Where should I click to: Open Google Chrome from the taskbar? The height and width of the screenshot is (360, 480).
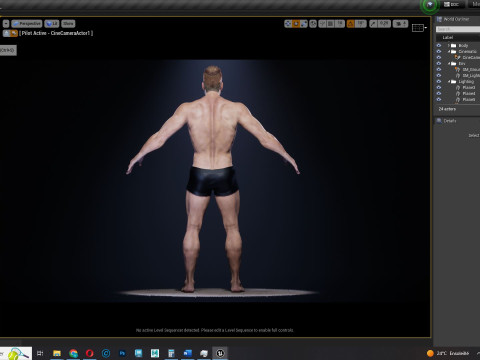(73, 353)
